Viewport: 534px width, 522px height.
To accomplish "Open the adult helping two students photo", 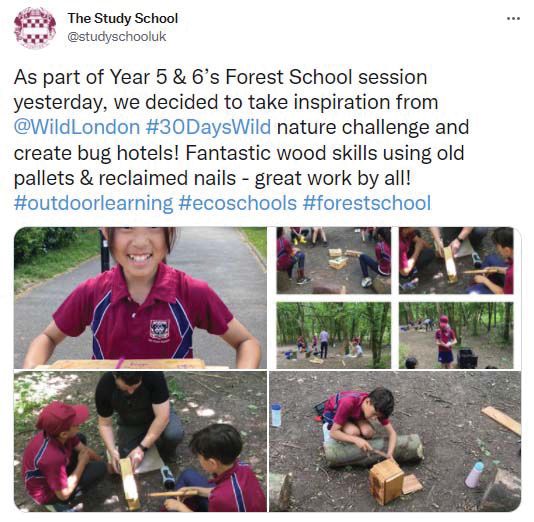I will click(140, 441).
